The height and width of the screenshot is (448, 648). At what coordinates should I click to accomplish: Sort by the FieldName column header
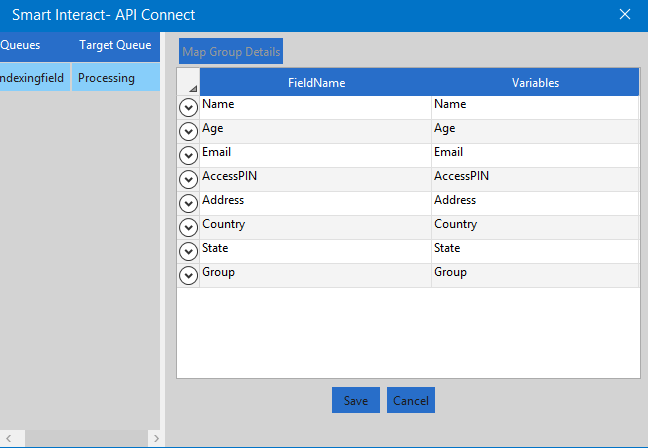tap(316, 83)
